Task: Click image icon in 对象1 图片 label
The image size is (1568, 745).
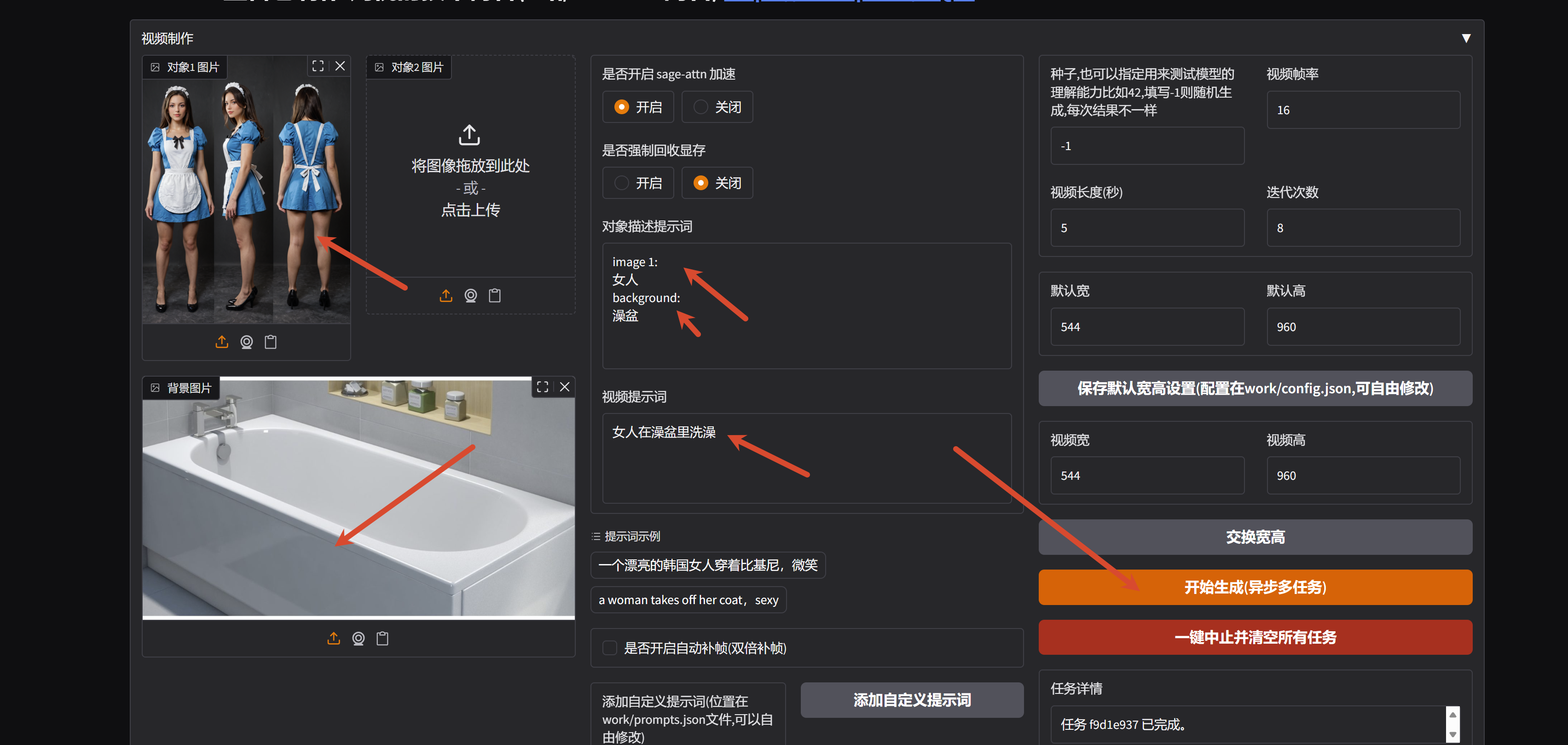Action: click(155, 67)
